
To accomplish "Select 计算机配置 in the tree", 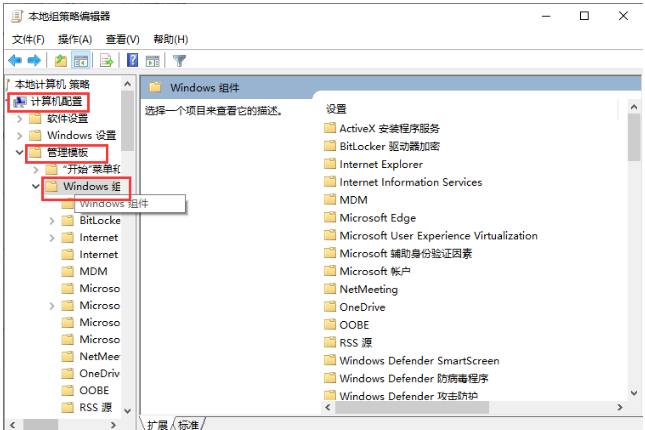I will pos(56,102).
